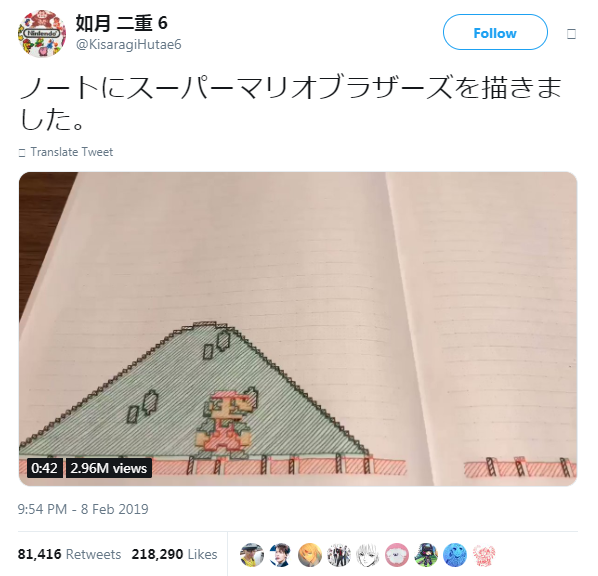The width and height of the screenshot is (598, 576).
Task: View the 81,416 Retweets list
Action: coord(69,554)
